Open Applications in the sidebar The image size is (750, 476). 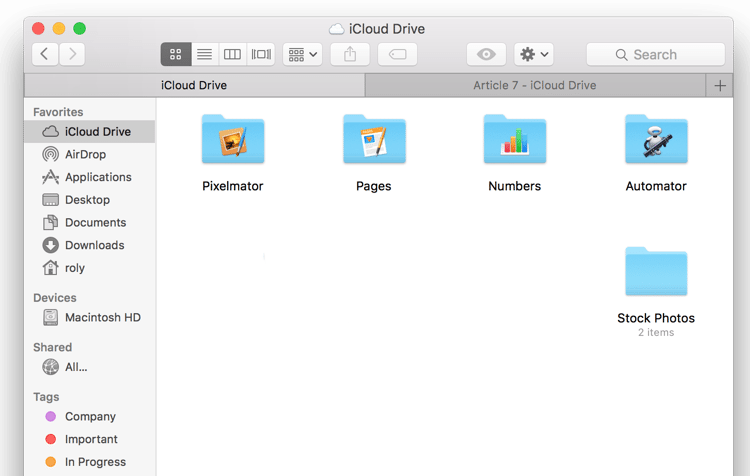click(x=89, y=177)
